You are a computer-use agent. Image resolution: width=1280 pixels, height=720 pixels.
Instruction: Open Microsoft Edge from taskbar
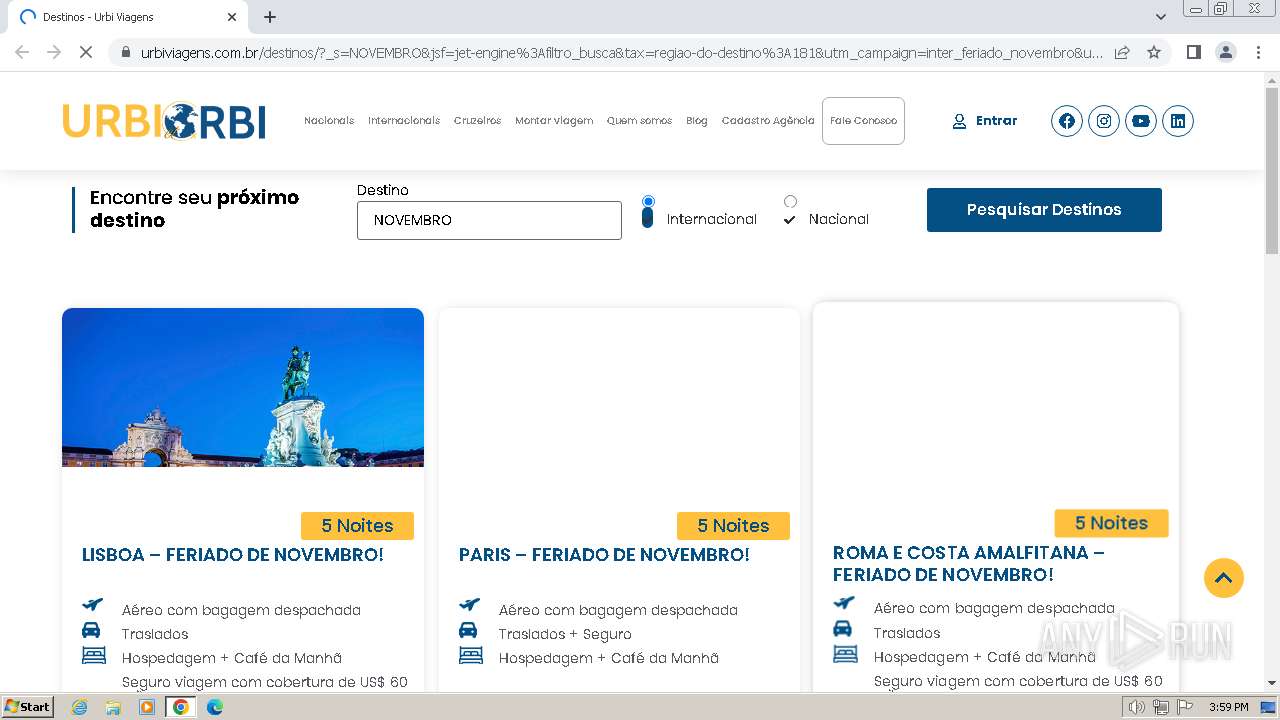click(x=215, y=707)
